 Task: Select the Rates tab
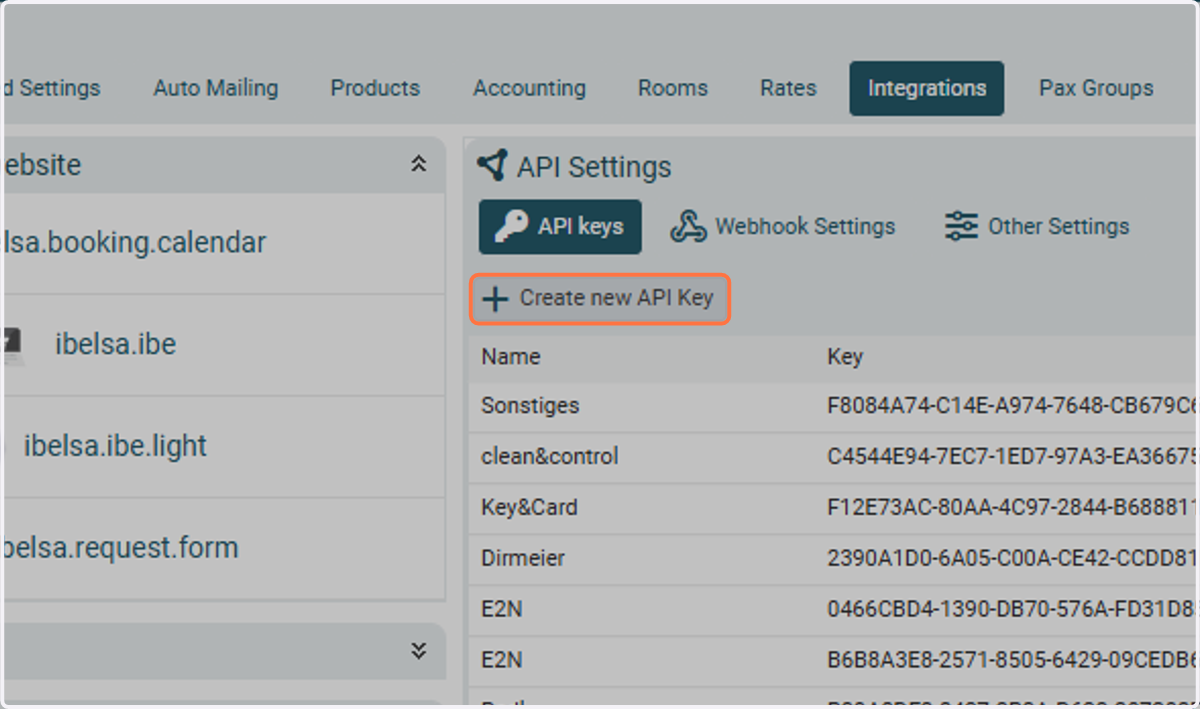coord(788,88)
